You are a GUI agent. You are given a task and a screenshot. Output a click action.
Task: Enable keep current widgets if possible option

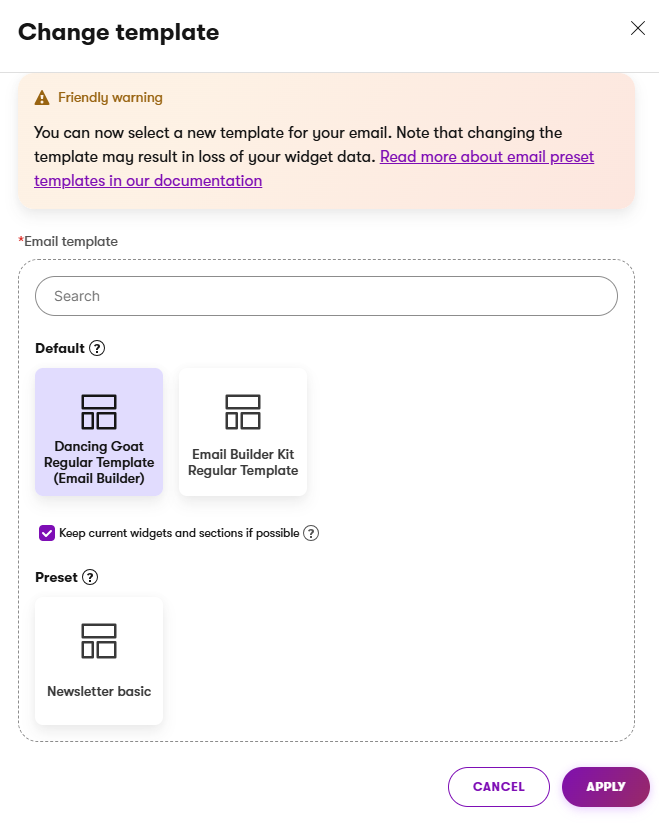pyautogui.click(x=47, y=533)
